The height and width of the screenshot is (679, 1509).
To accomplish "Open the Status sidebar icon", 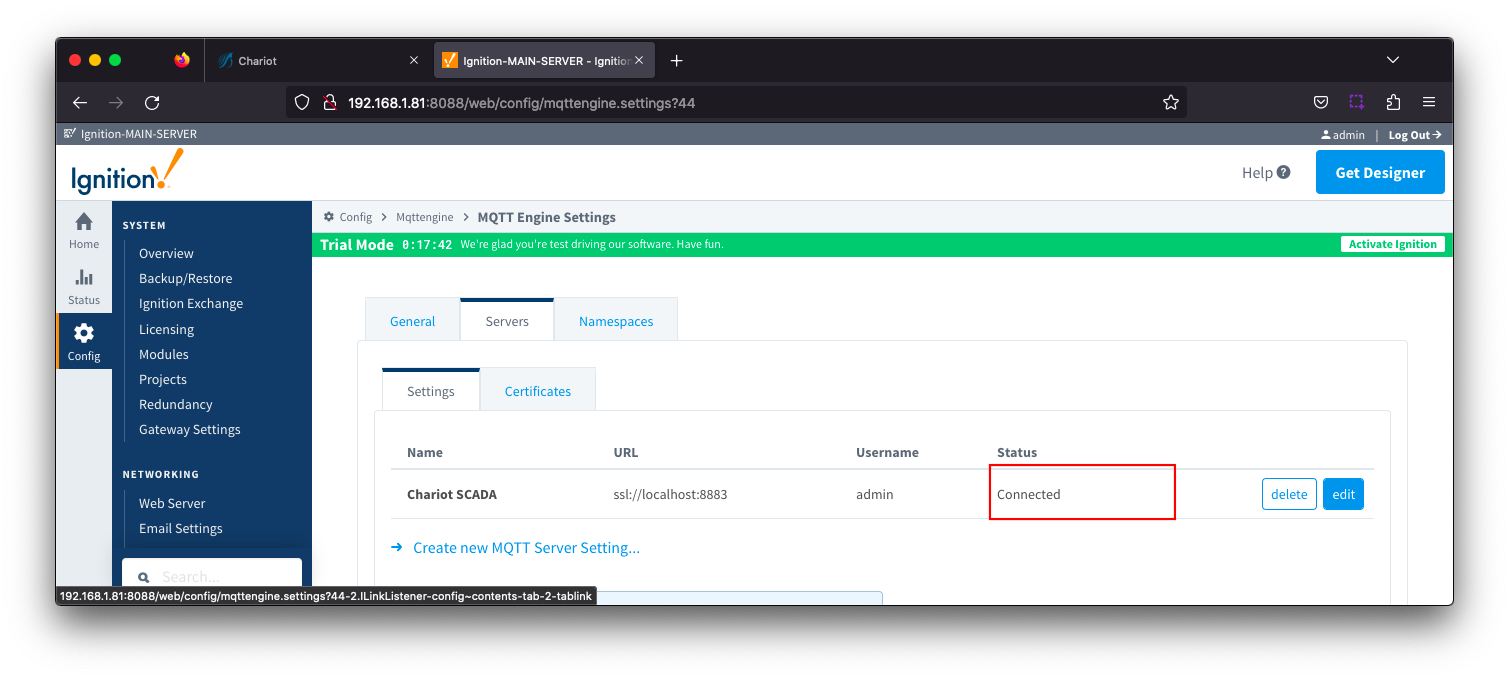I will pos(84,286).
